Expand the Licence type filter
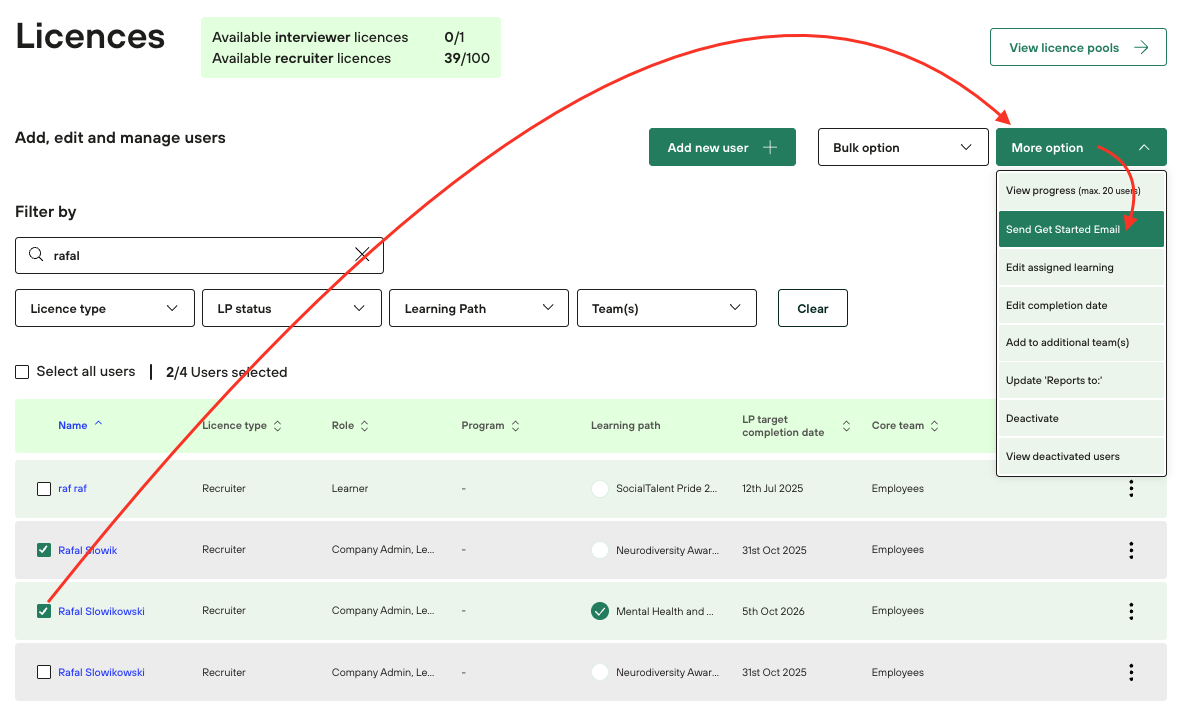1185x711 pixels. (x=105, y=308)
